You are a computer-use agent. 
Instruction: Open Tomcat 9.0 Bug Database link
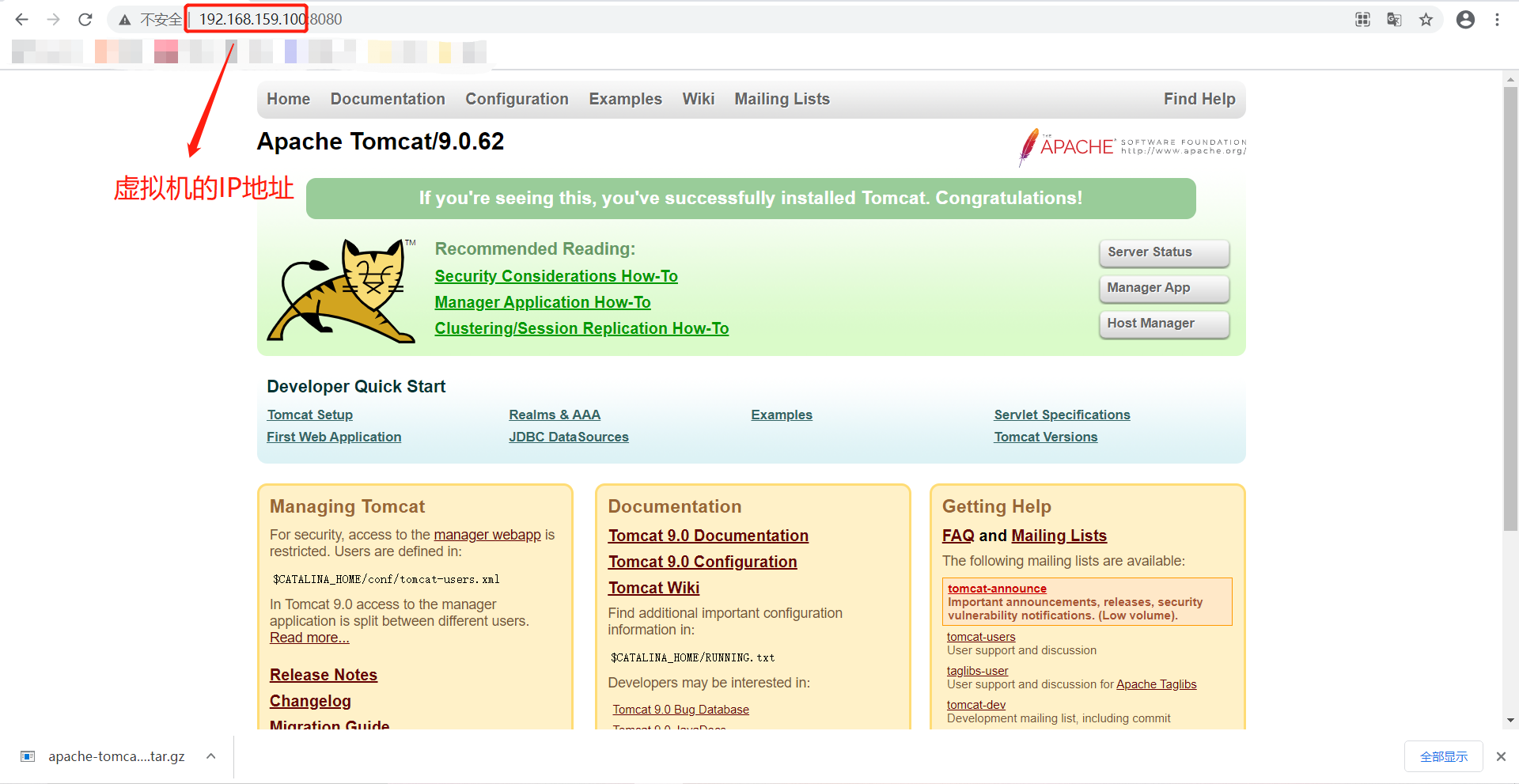[680, 710]
